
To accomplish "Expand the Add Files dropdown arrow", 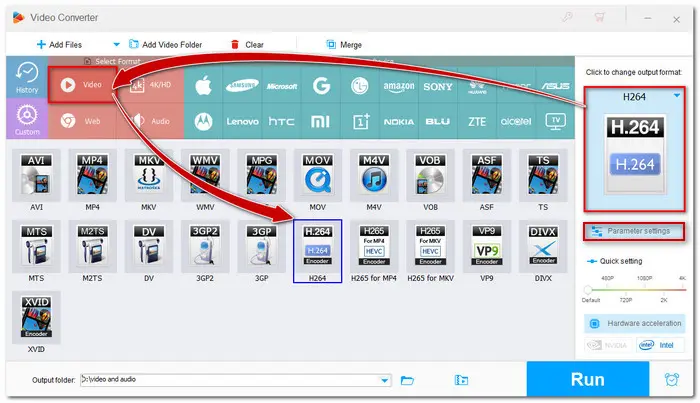I will 117,45.
